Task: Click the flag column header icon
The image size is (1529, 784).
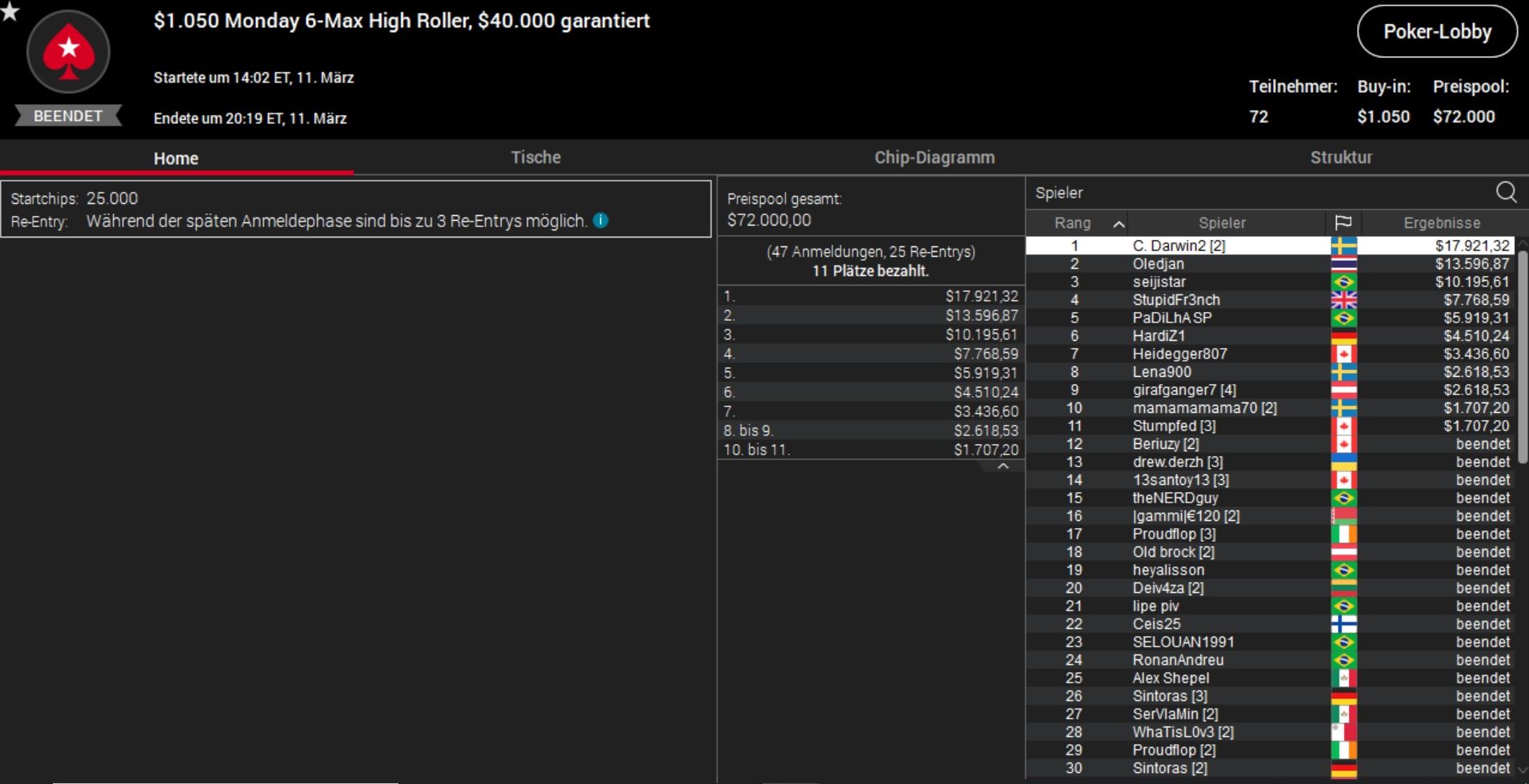Action: pos(1343,223)
